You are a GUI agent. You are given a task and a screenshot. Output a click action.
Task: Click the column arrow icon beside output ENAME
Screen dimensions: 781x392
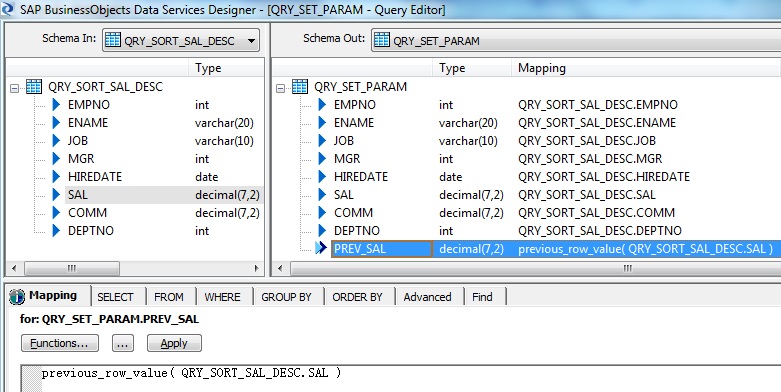(322, 123)
